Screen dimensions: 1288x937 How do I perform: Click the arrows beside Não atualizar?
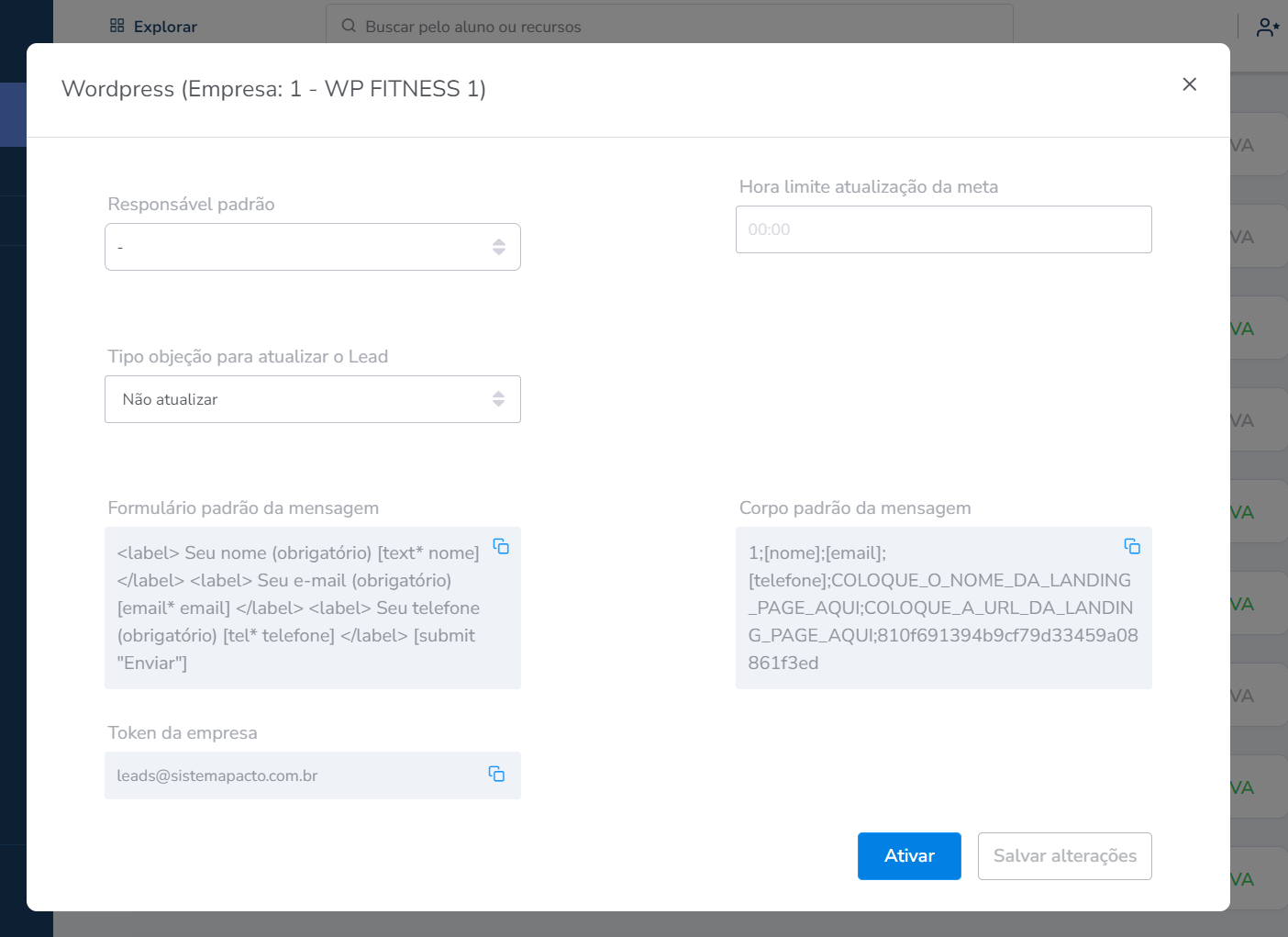tap(498, 399)
